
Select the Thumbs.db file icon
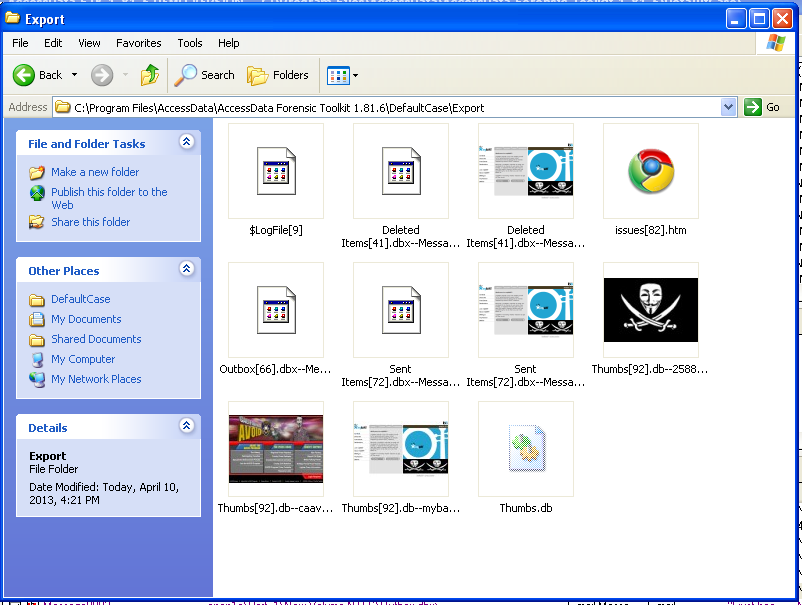click(x=526, y=449)
